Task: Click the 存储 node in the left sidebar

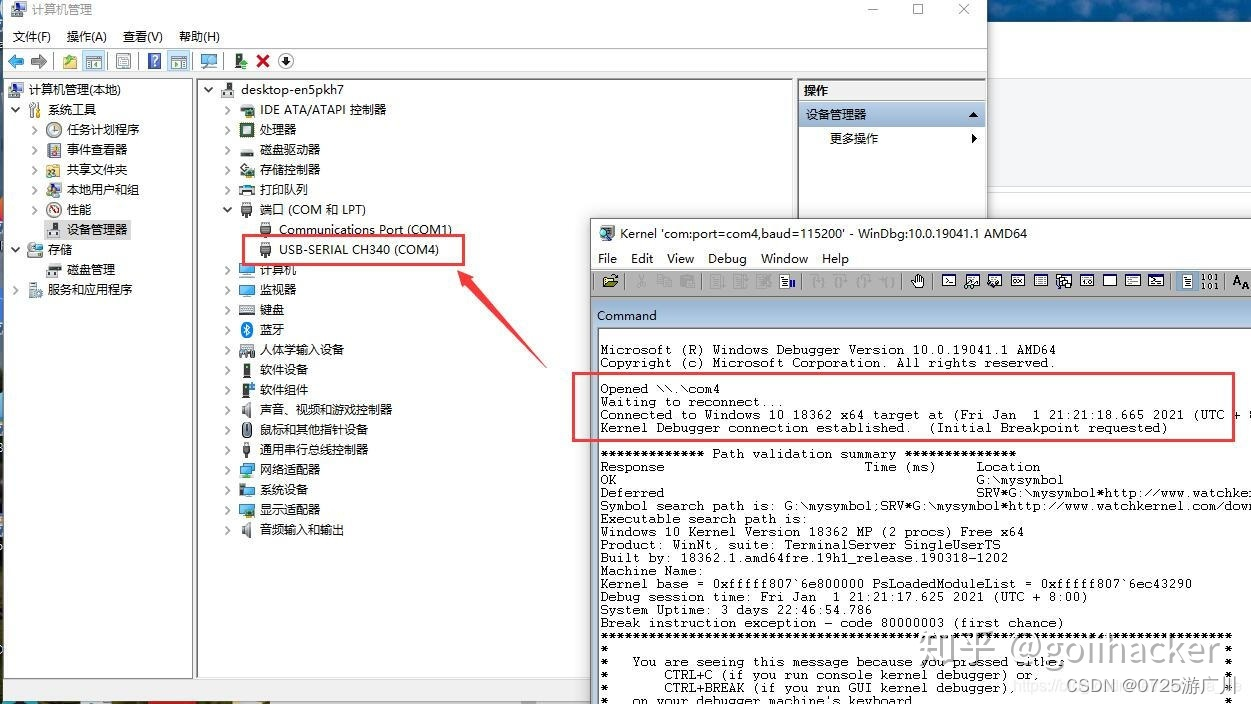Action: [x=58, y=249]
